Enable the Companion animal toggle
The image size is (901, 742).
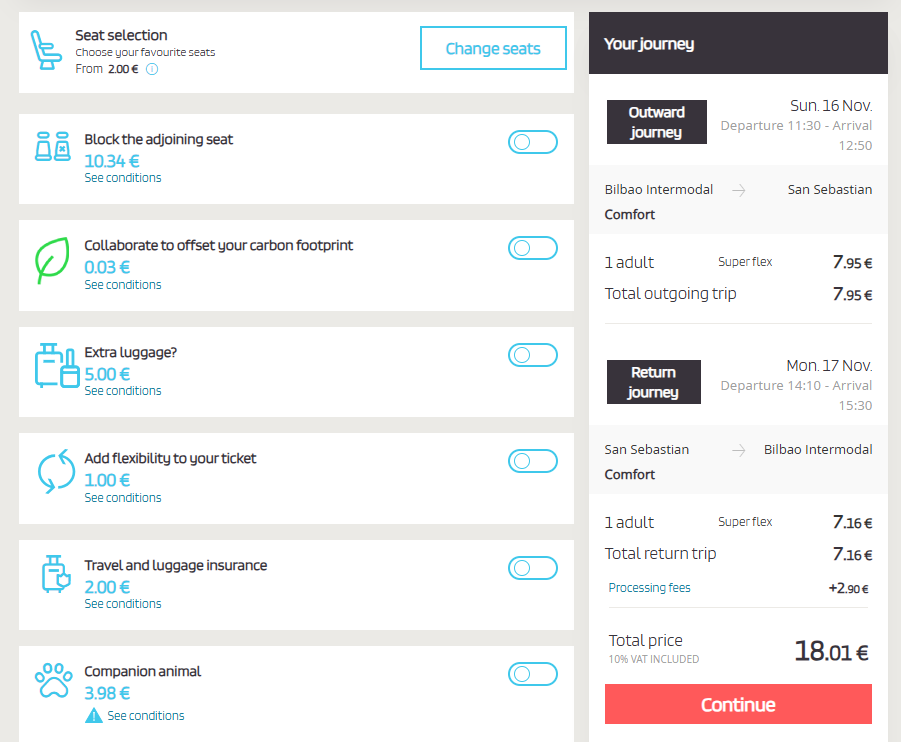pos(532,674)
